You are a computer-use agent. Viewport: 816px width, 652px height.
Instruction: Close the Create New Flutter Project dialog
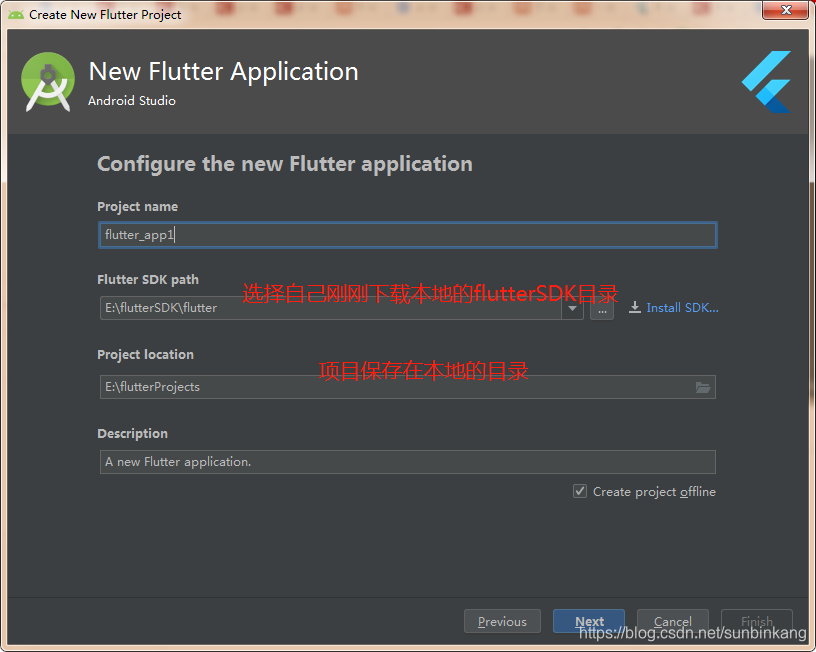point(786,10)
